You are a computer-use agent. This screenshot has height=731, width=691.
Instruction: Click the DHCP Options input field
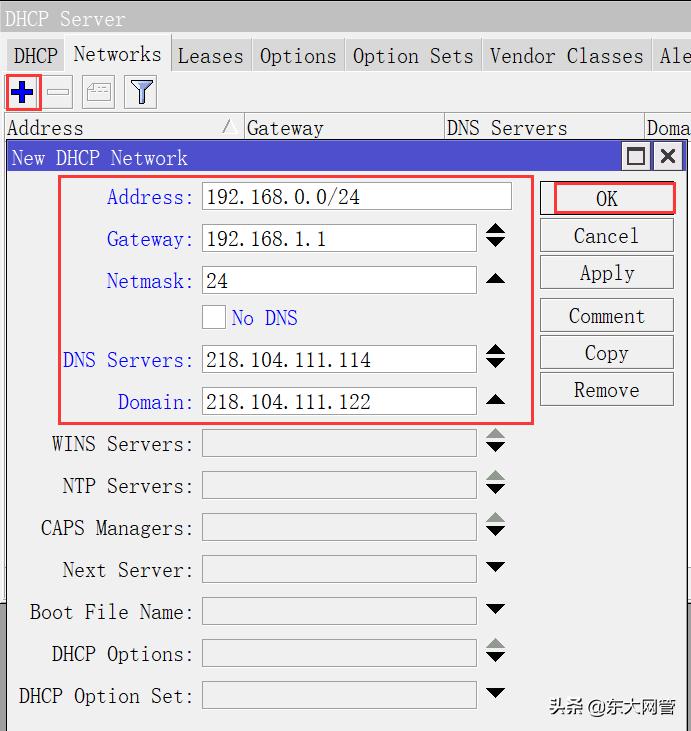coord(339,653)
